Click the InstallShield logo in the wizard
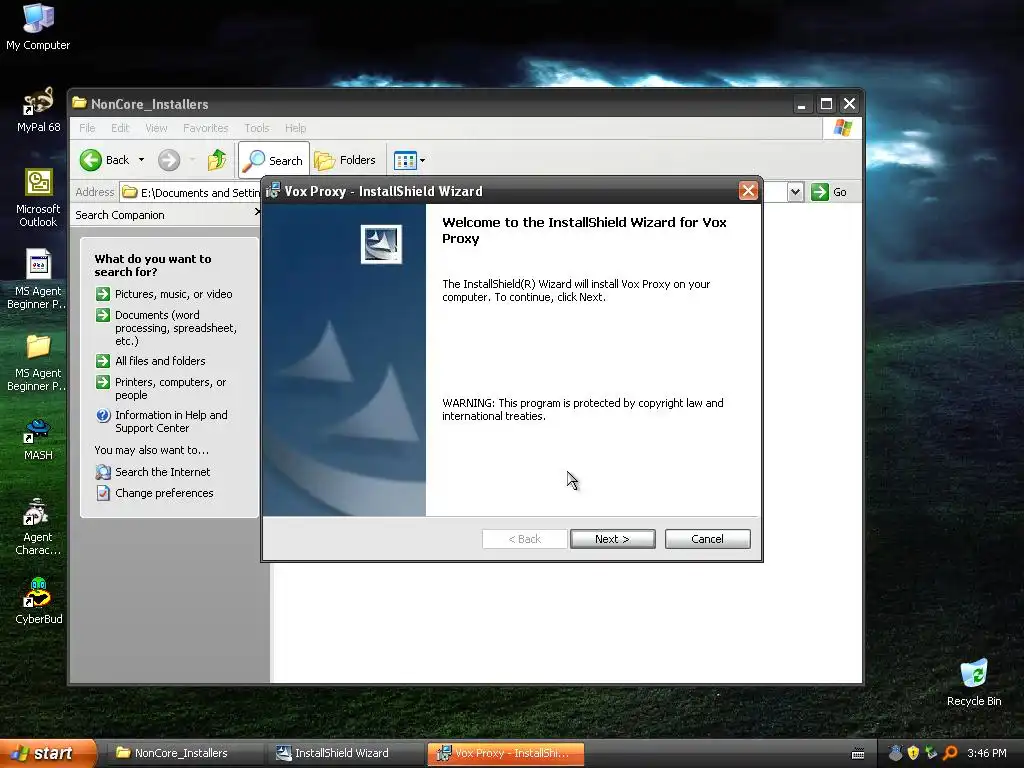The height and width of the screenshot is (768, 1024). [x=381, y=244]
